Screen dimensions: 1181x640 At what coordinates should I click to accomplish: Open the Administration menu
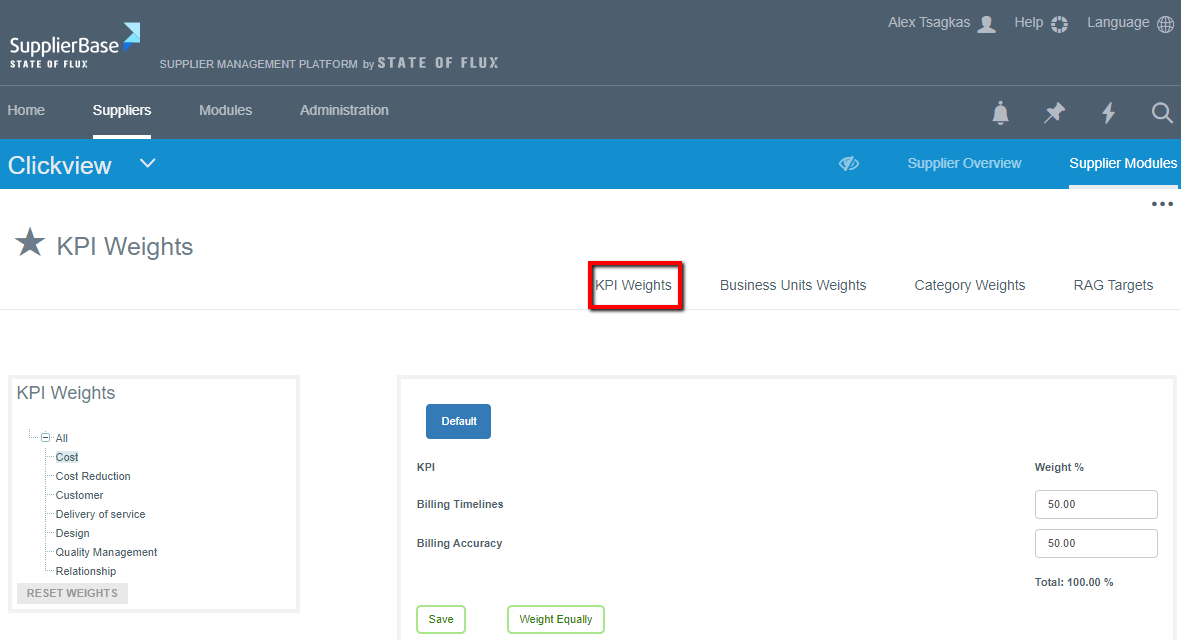(344, 110)
